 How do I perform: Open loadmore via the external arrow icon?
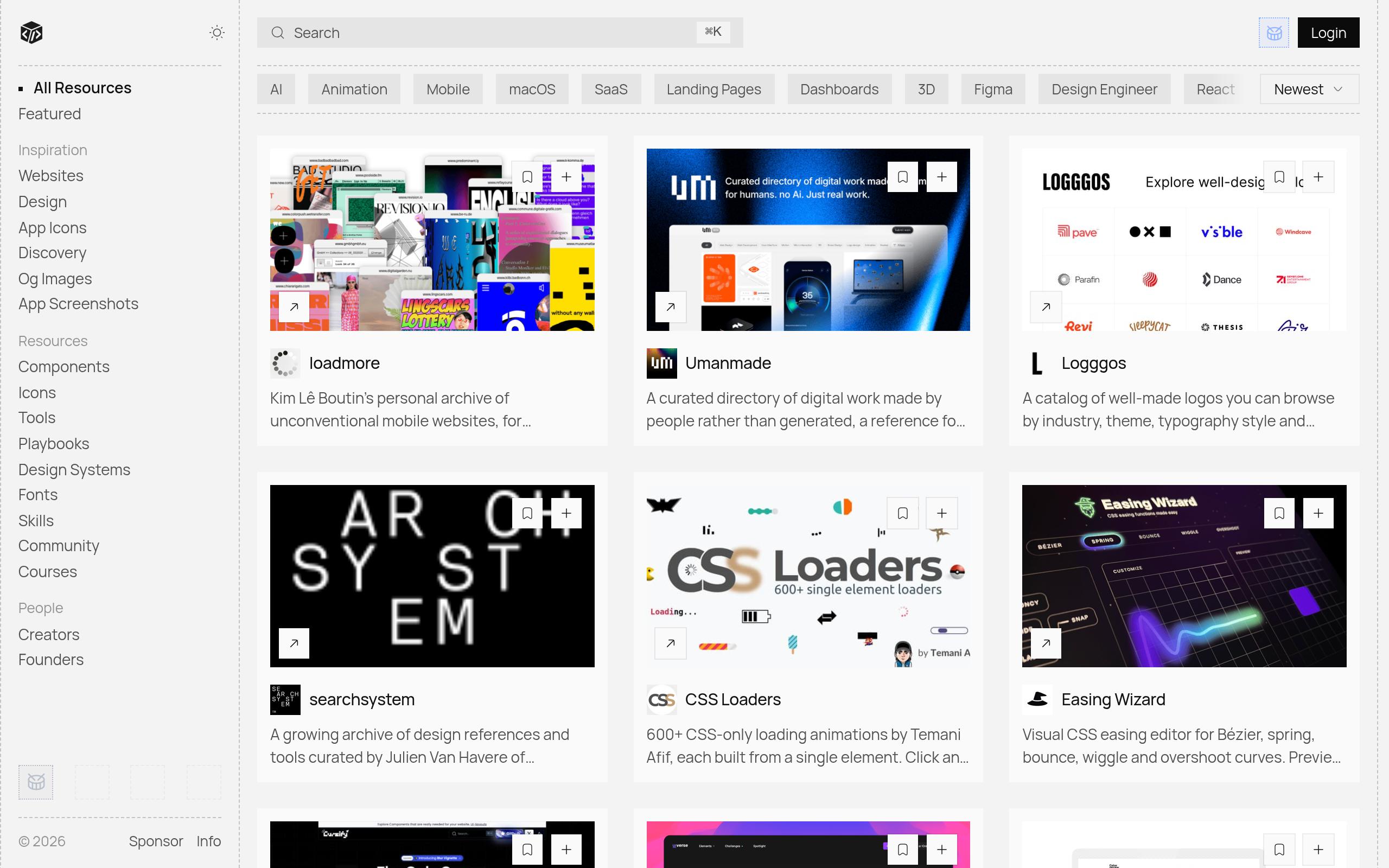click(294, 307)
